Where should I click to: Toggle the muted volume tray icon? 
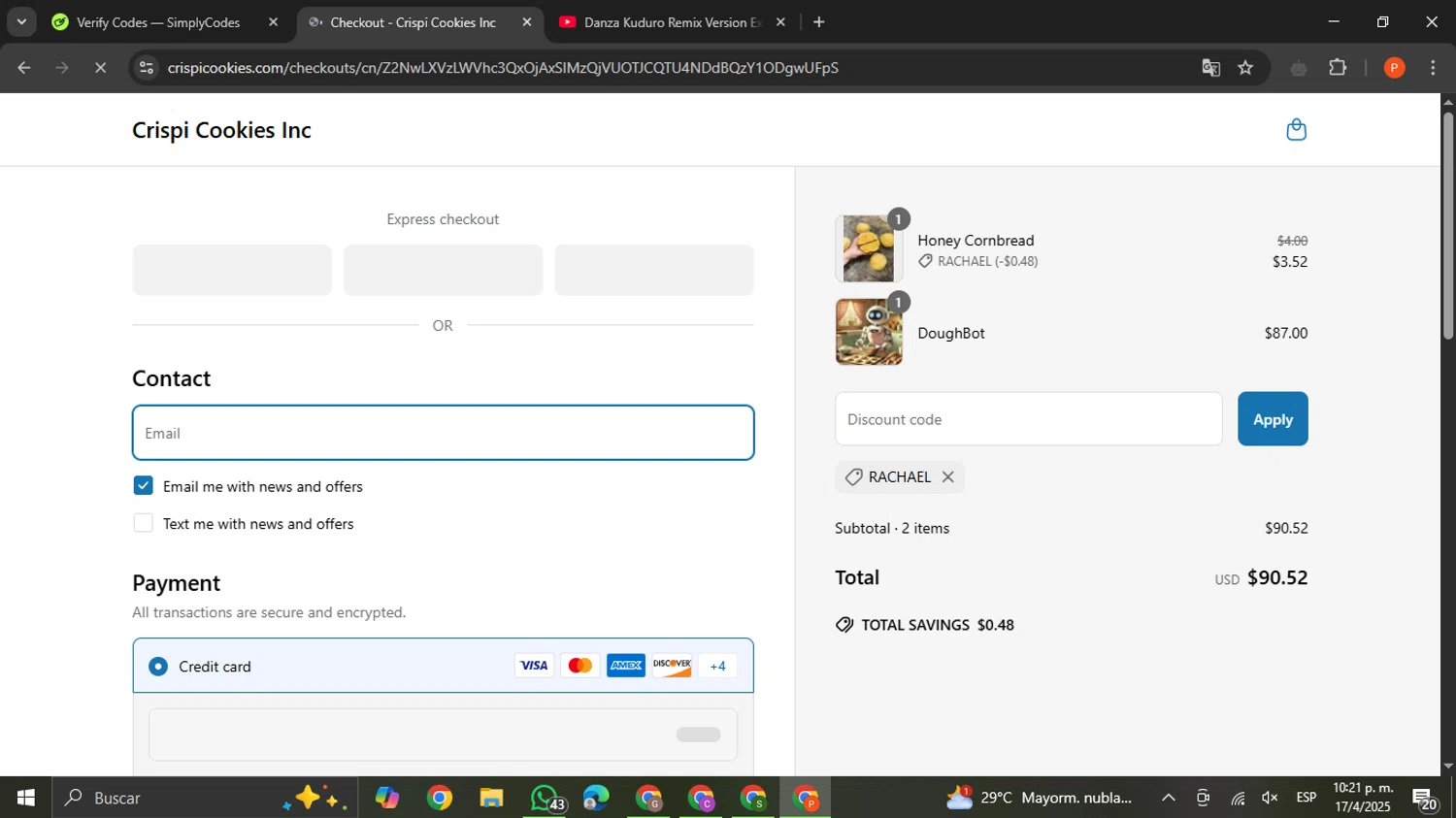pyautogui.click(x=1270, y=798)
